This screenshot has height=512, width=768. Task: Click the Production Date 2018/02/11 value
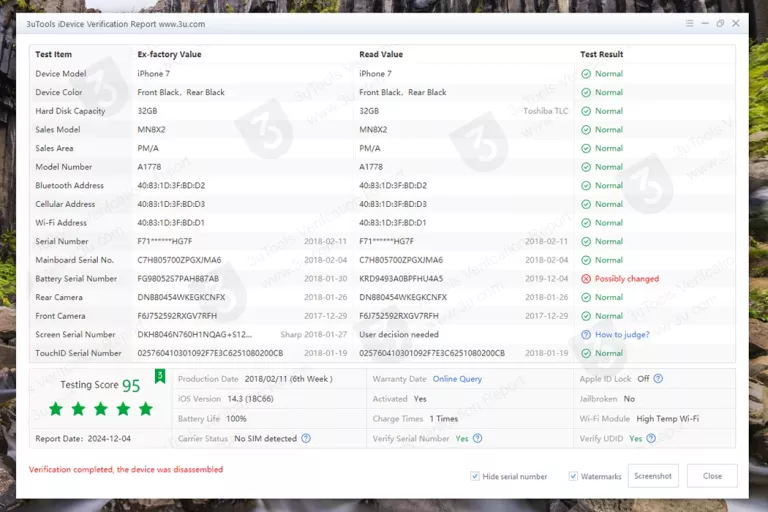tap(288, 379)
